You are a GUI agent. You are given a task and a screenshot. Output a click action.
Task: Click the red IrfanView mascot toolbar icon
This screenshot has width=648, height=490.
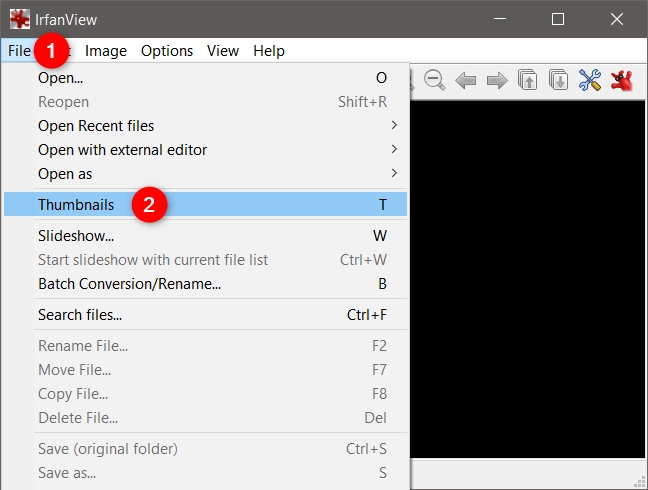pos(622,80)
